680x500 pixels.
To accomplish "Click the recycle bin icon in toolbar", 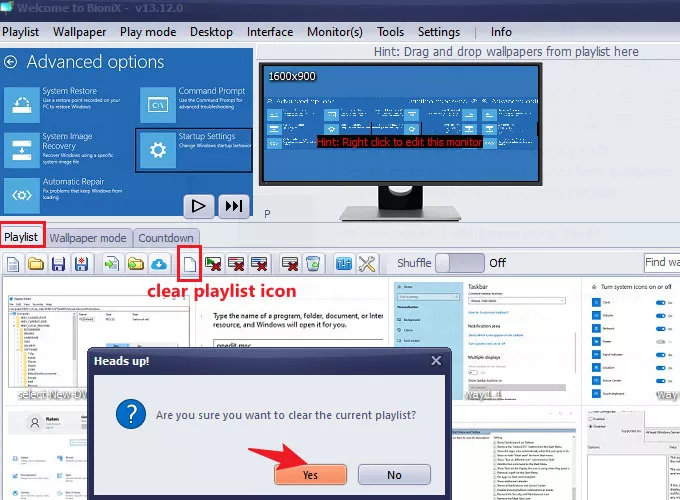I will tap(313, 264).
